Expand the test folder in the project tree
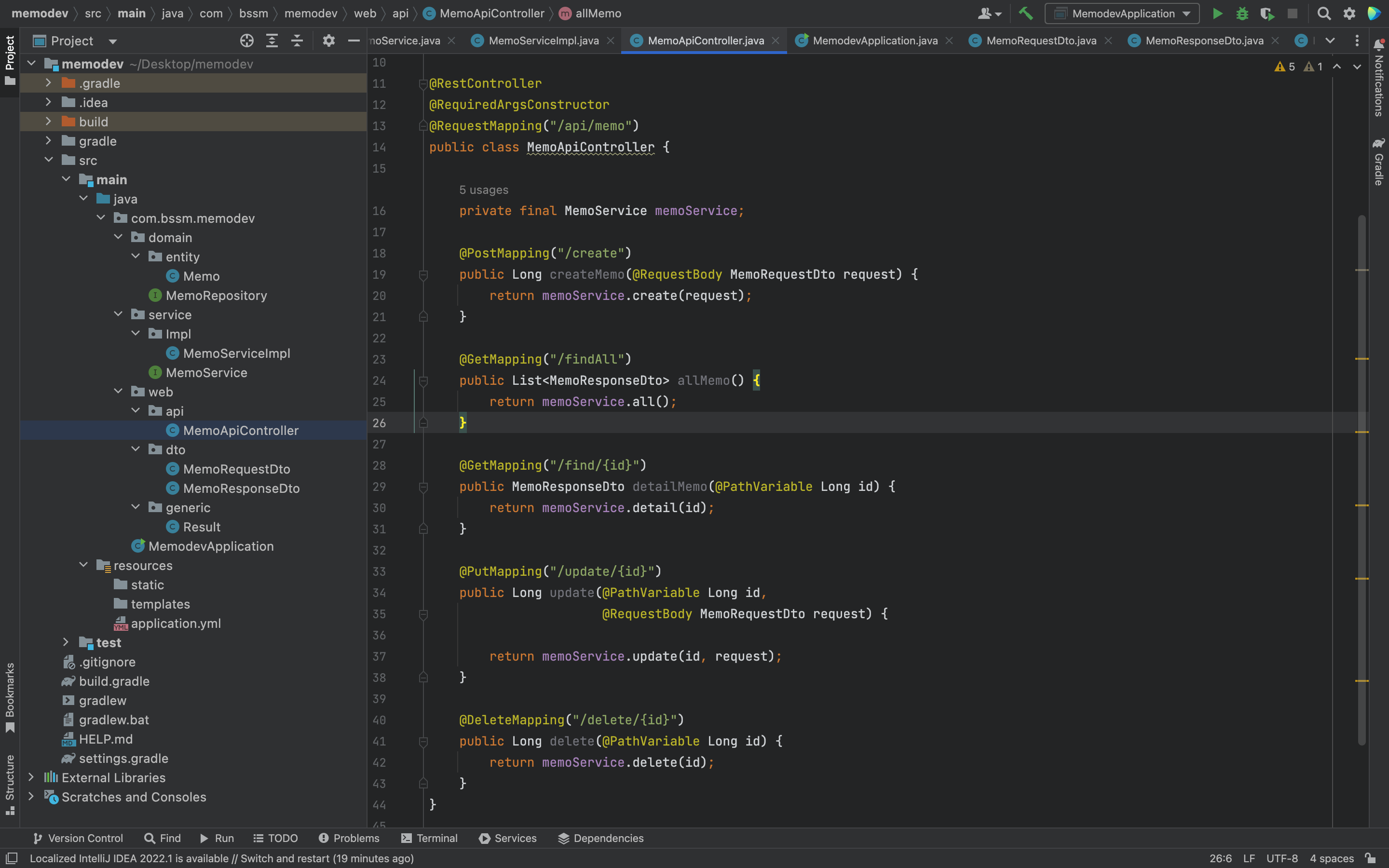The image size is (1389, 868). (x=66, y=642)
